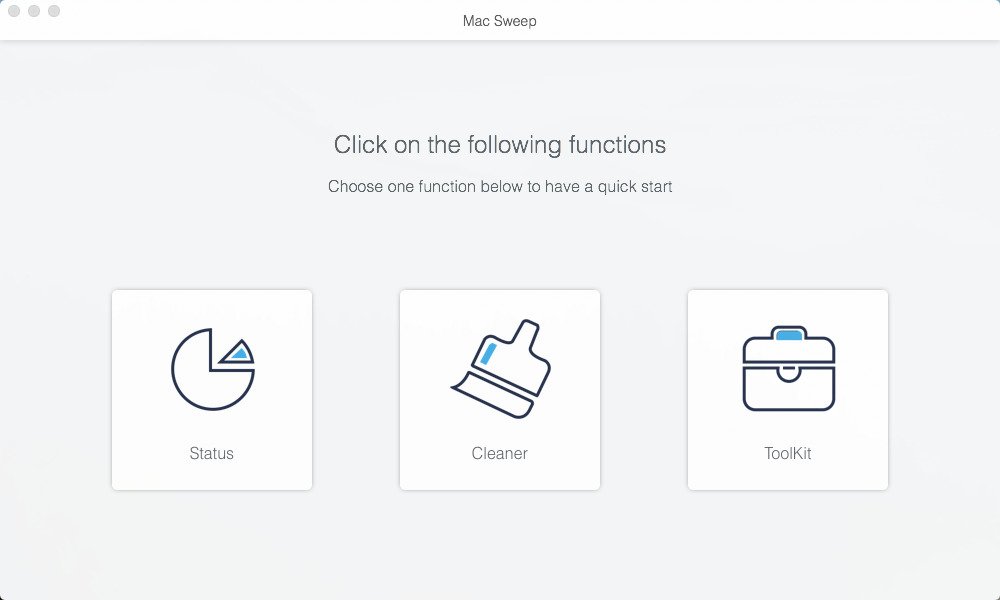The width and height of the screenshot is (1000, 600).
Task: Choose the ToolKit function card
Action: [x=788, y=390]
